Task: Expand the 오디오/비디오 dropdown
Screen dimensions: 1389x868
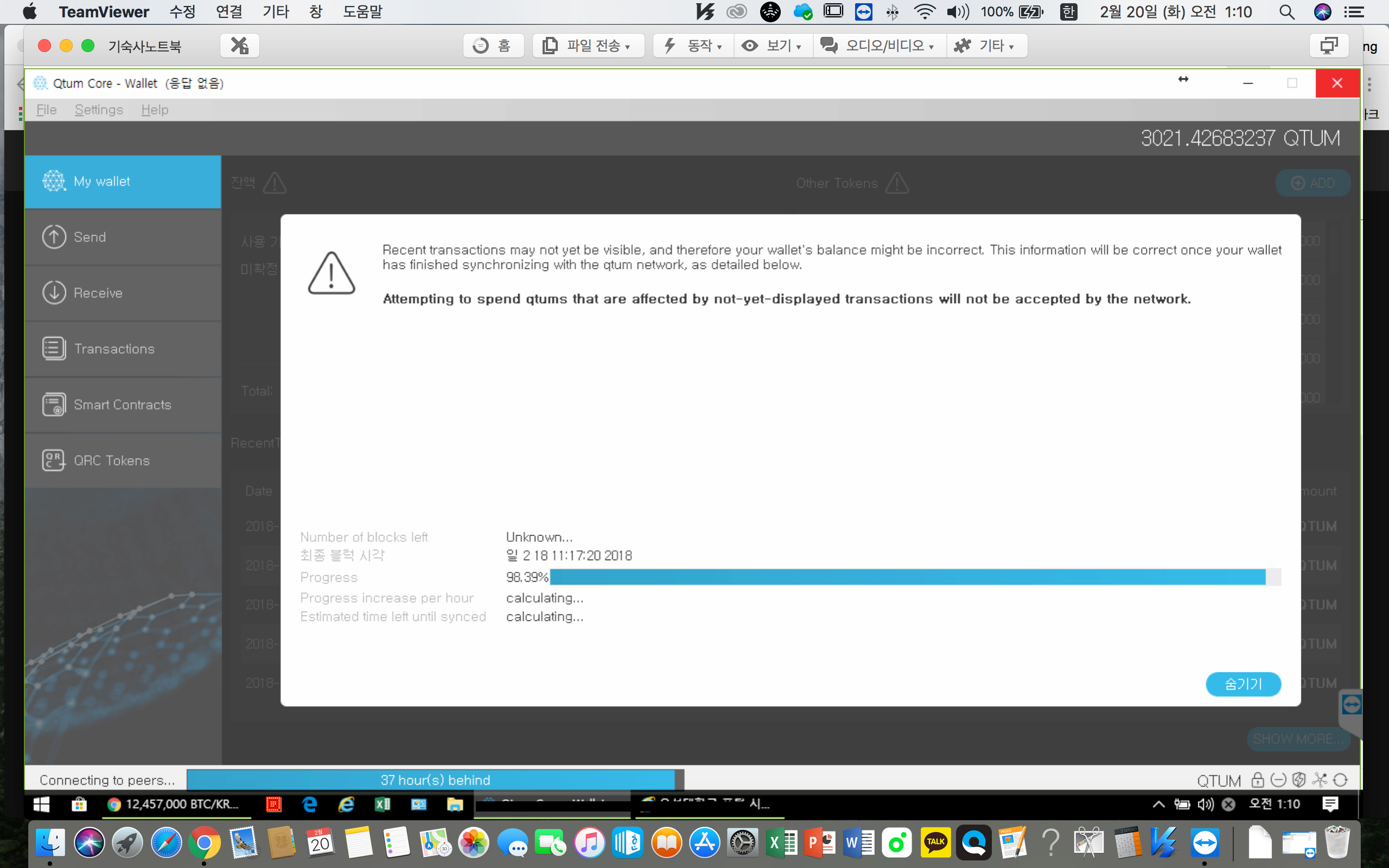Action: pos(879,46)
